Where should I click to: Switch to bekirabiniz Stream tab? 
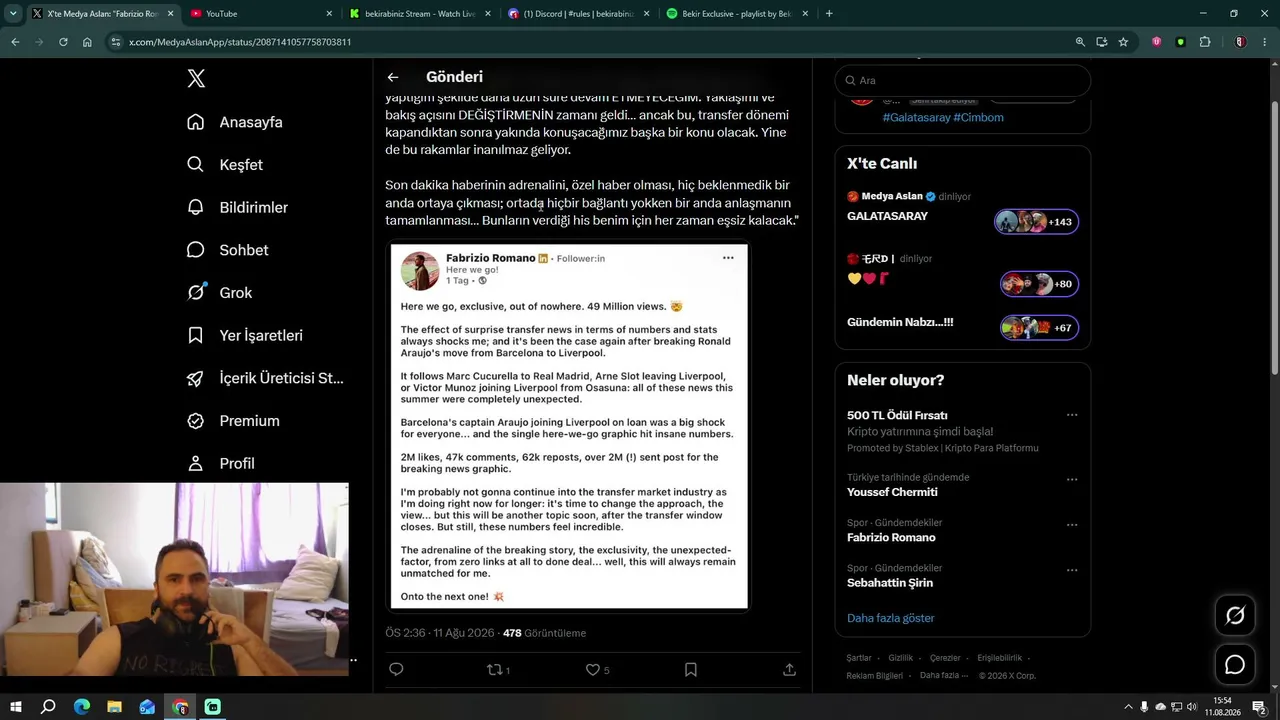pyautogui.click(x=420, y=13)
